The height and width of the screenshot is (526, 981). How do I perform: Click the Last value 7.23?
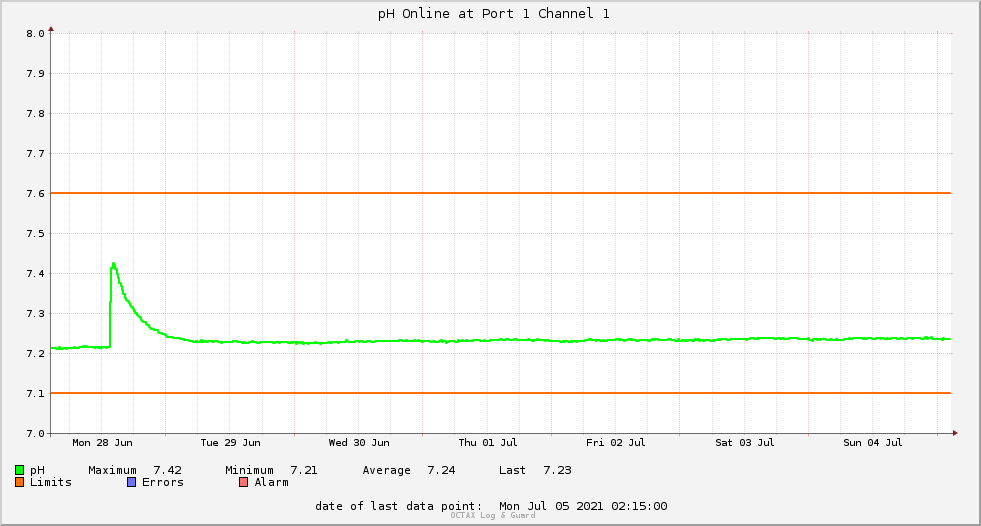click(x=557, y=470)
